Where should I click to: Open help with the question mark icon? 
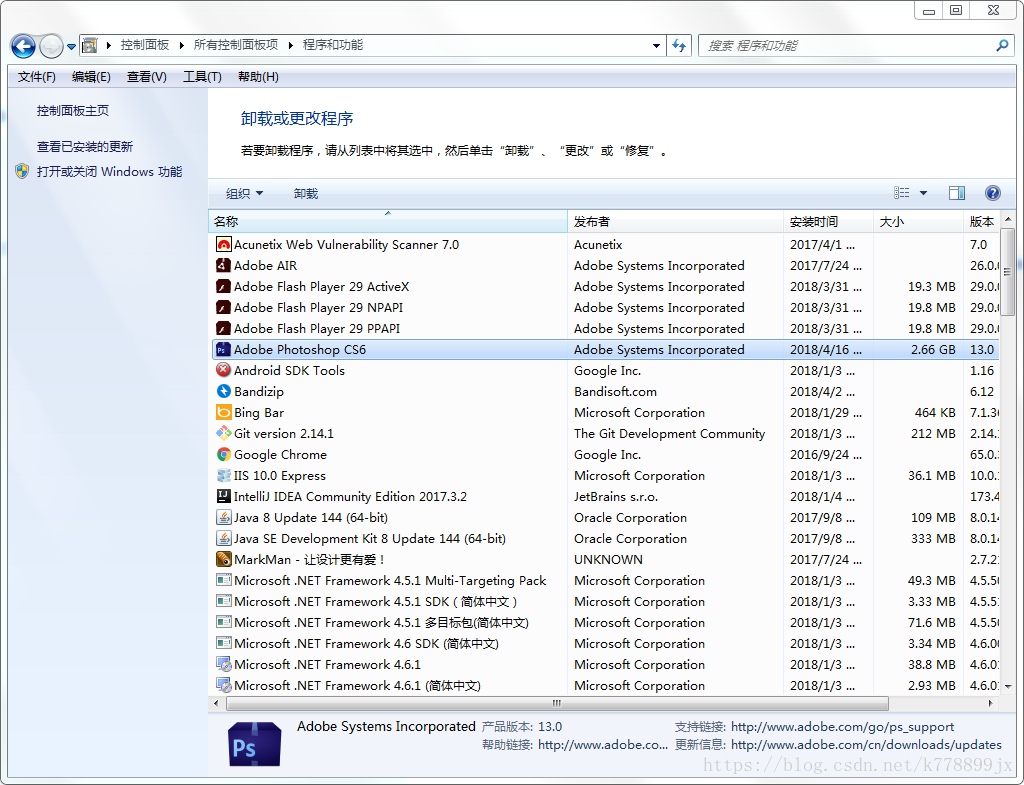(x=992, y=193)
